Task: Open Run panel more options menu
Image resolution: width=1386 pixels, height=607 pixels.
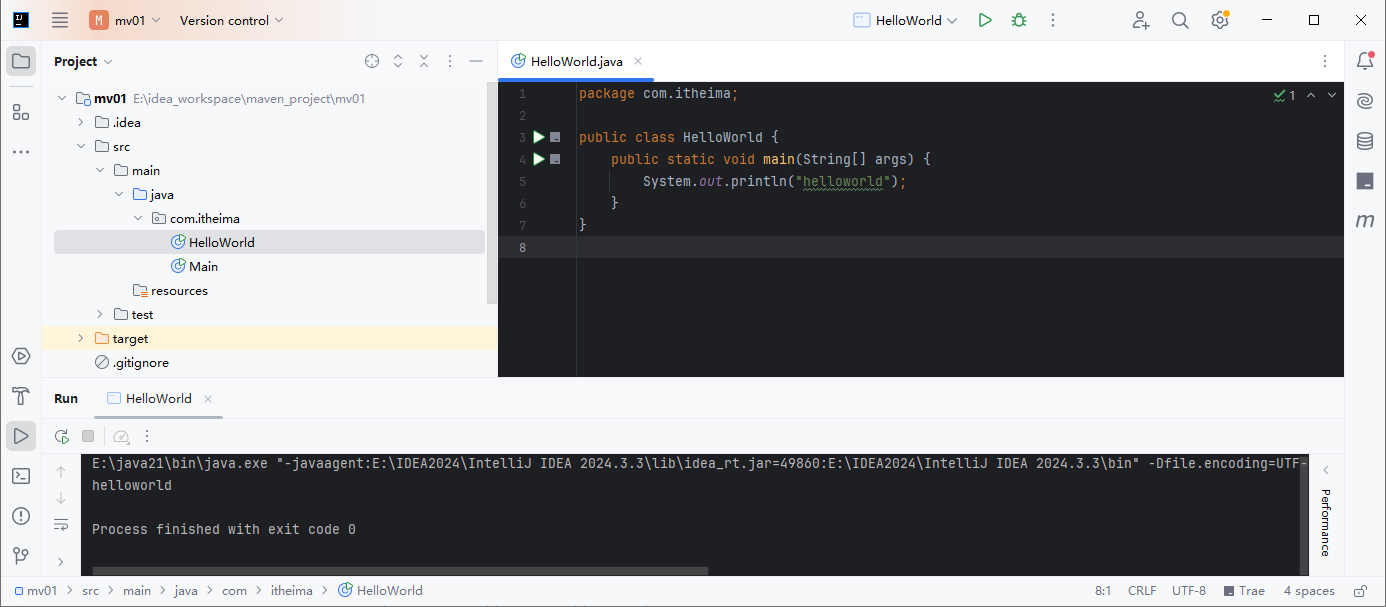Action: pos(147,436)
